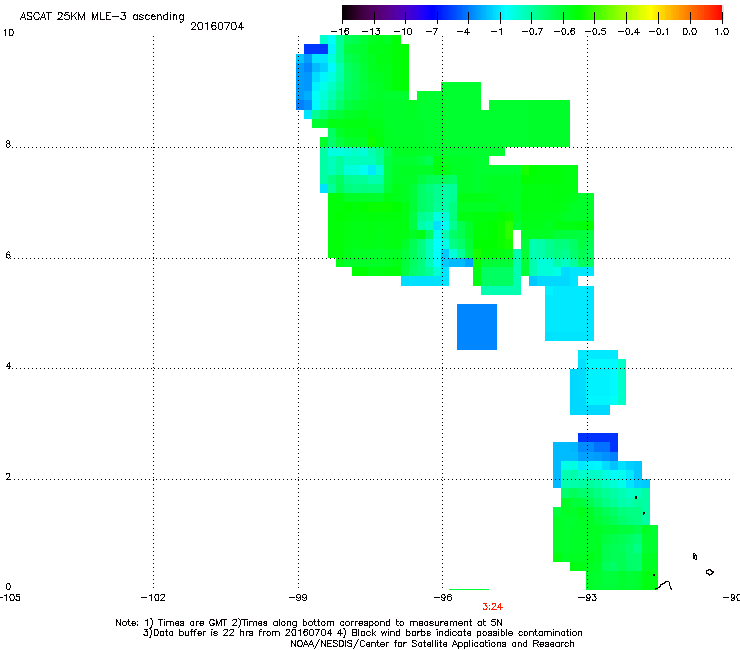Click the latitude axis label 4
Screen dimensions: 740x650
click(8, 366)
